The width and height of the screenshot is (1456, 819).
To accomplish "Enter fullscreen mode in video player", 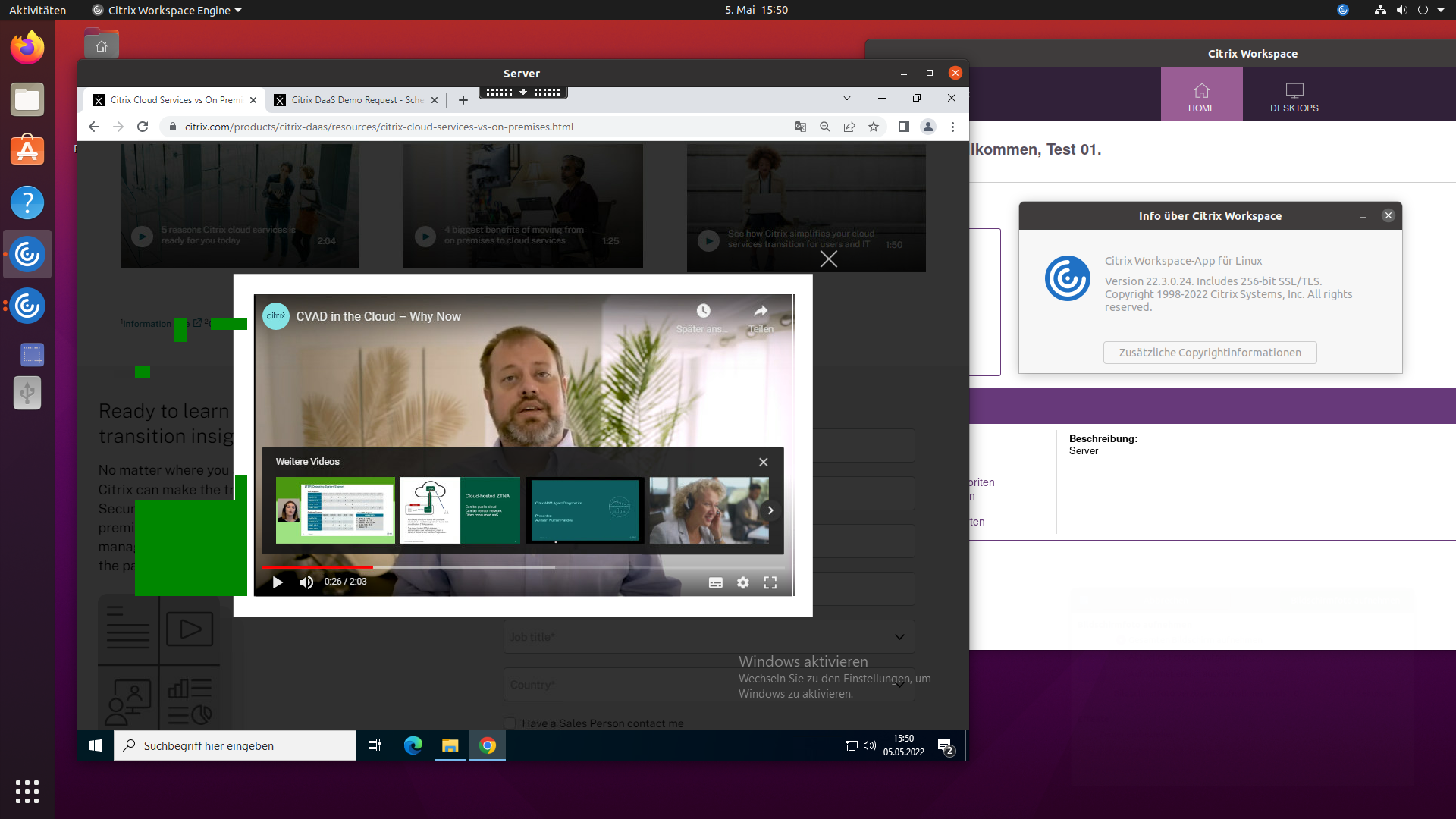I will click(770, 582).
